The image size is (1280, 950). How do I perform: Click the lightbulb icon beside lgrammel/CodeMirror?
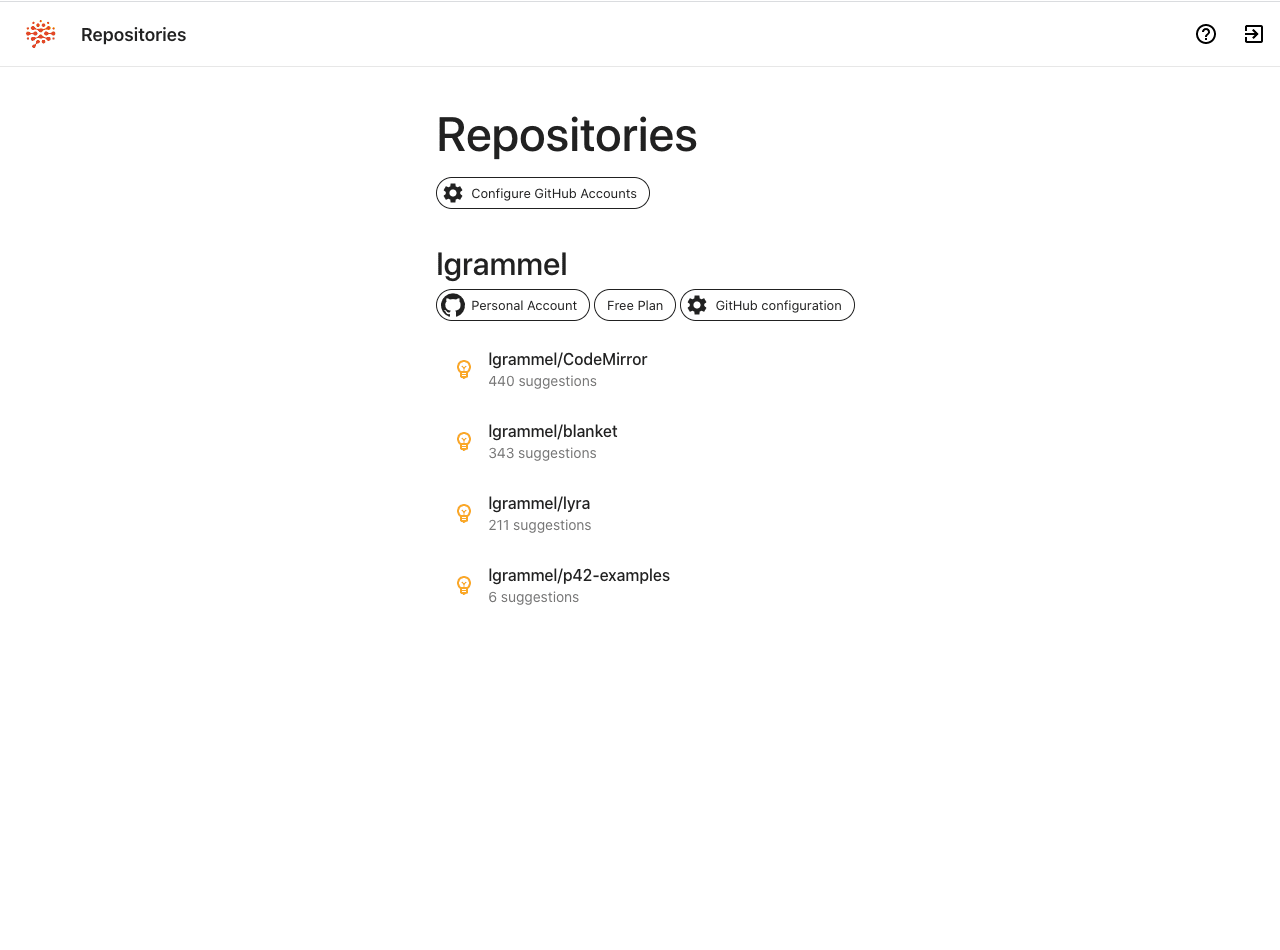click(464, 369)
